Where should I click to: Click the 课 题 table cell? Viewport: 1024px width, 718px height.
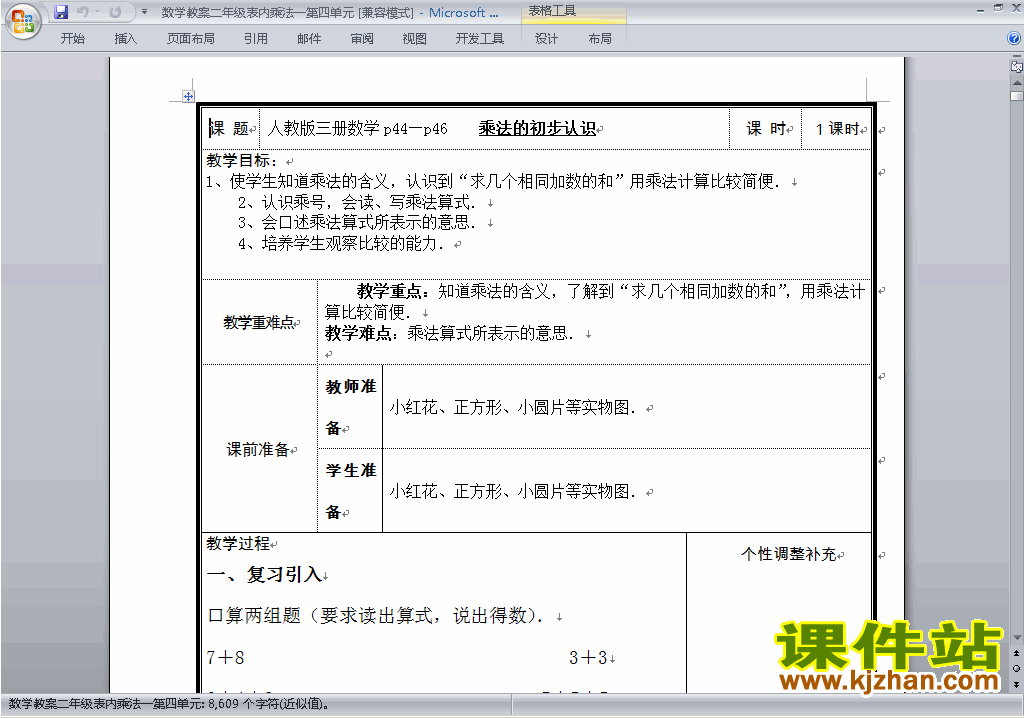click(x=231, y=128)
